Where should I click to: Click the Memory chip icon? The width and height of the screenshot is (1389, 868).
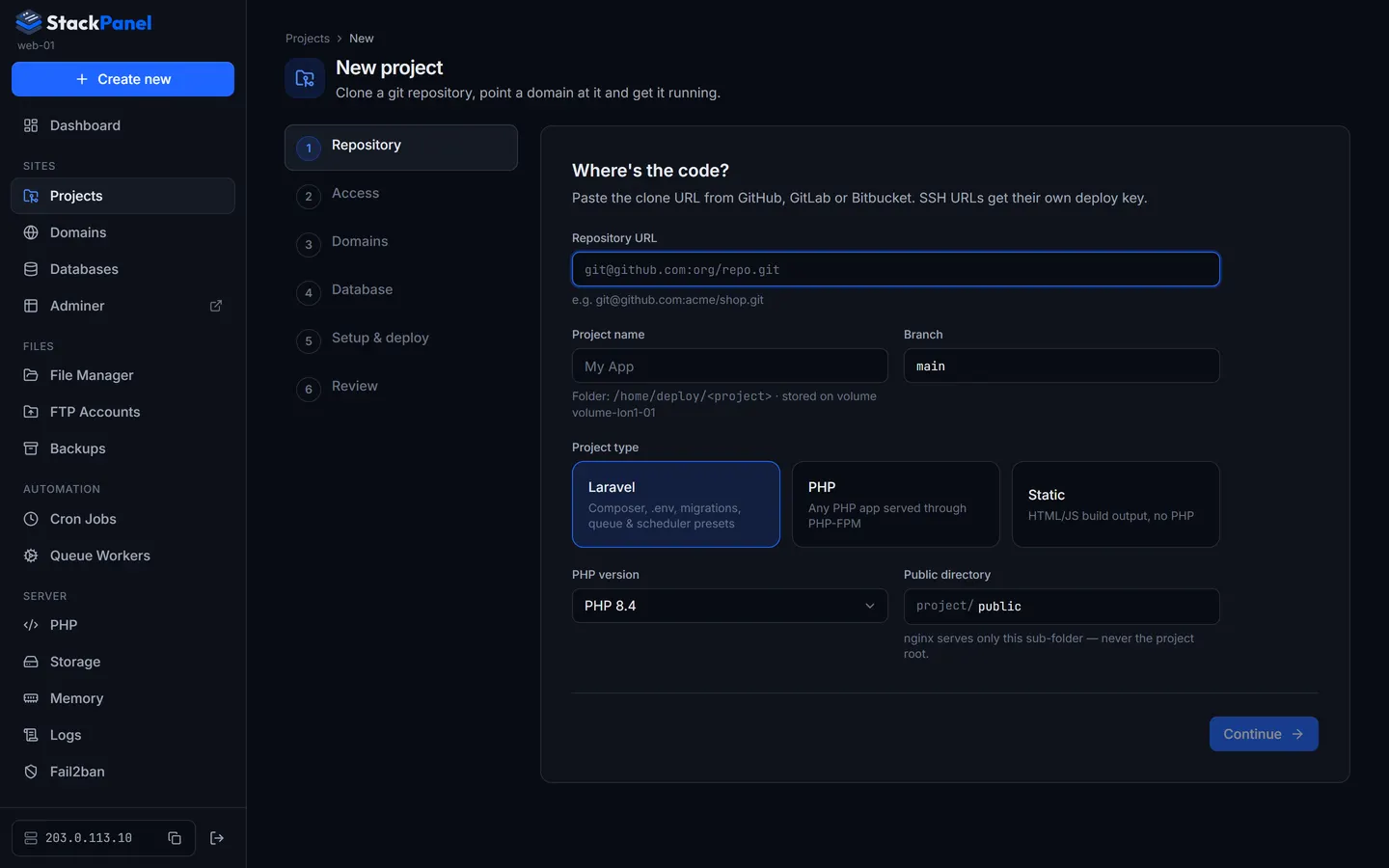[31, 698]
